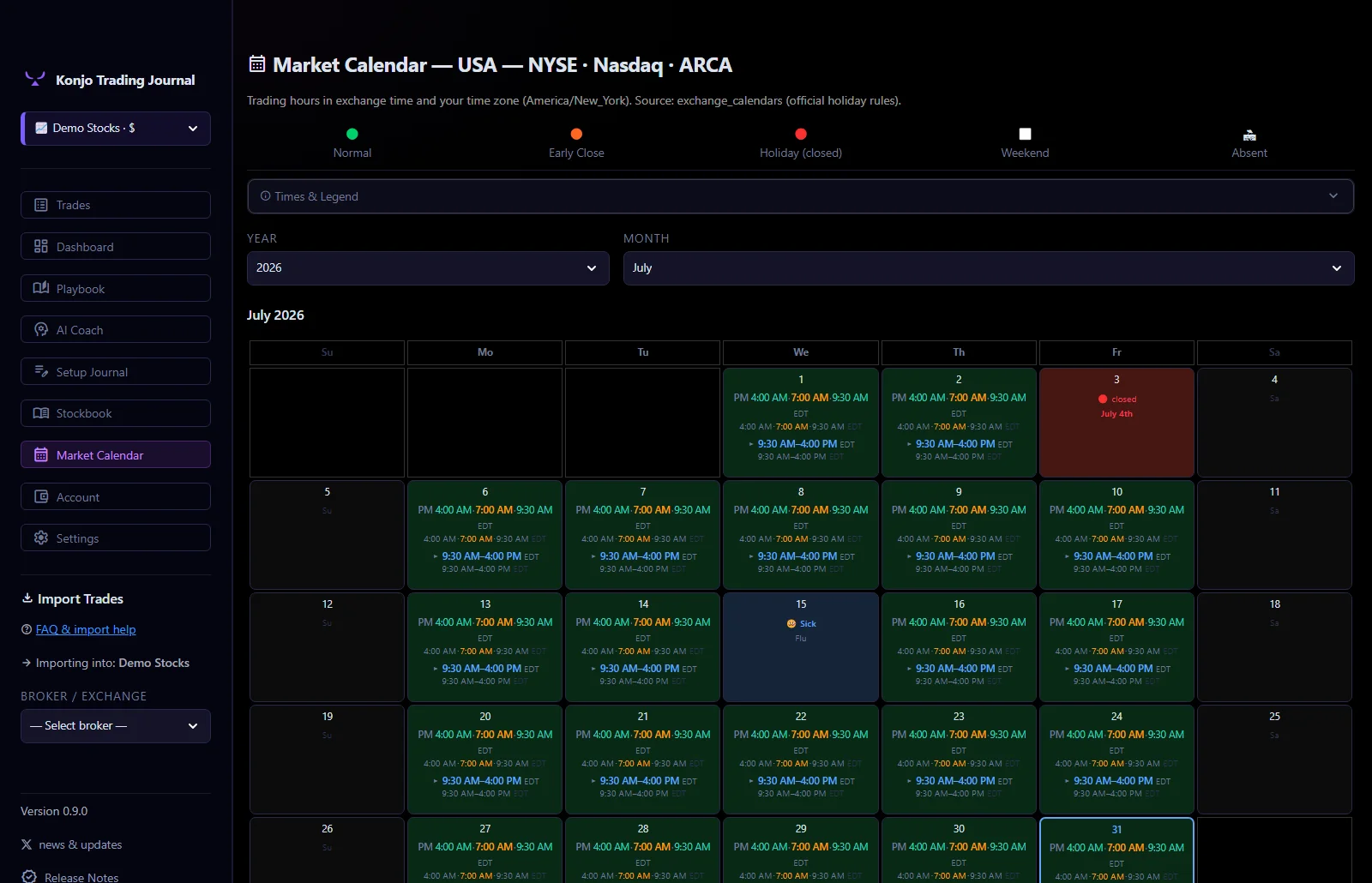Open AI Coach
The height and width of the screenshot is (883, 1372).
pyautogui.click(x=116, y=329)
